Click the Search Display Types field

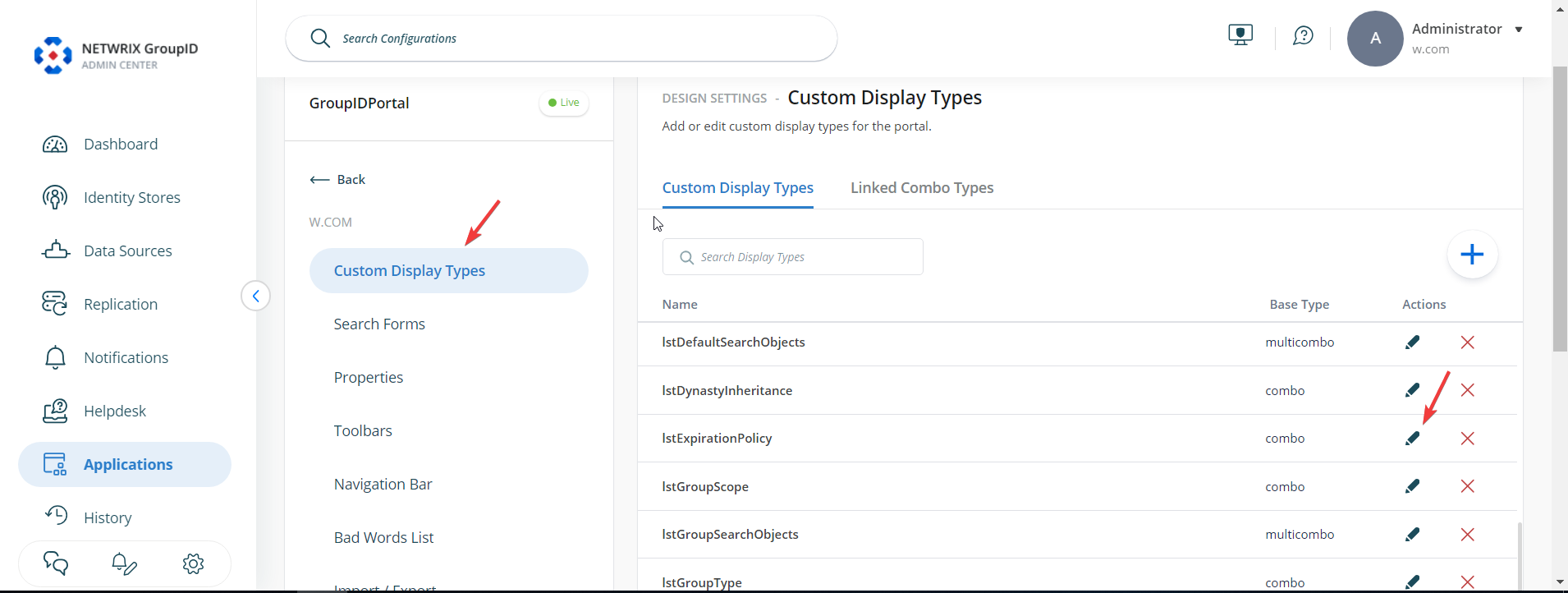coord(793,257)
